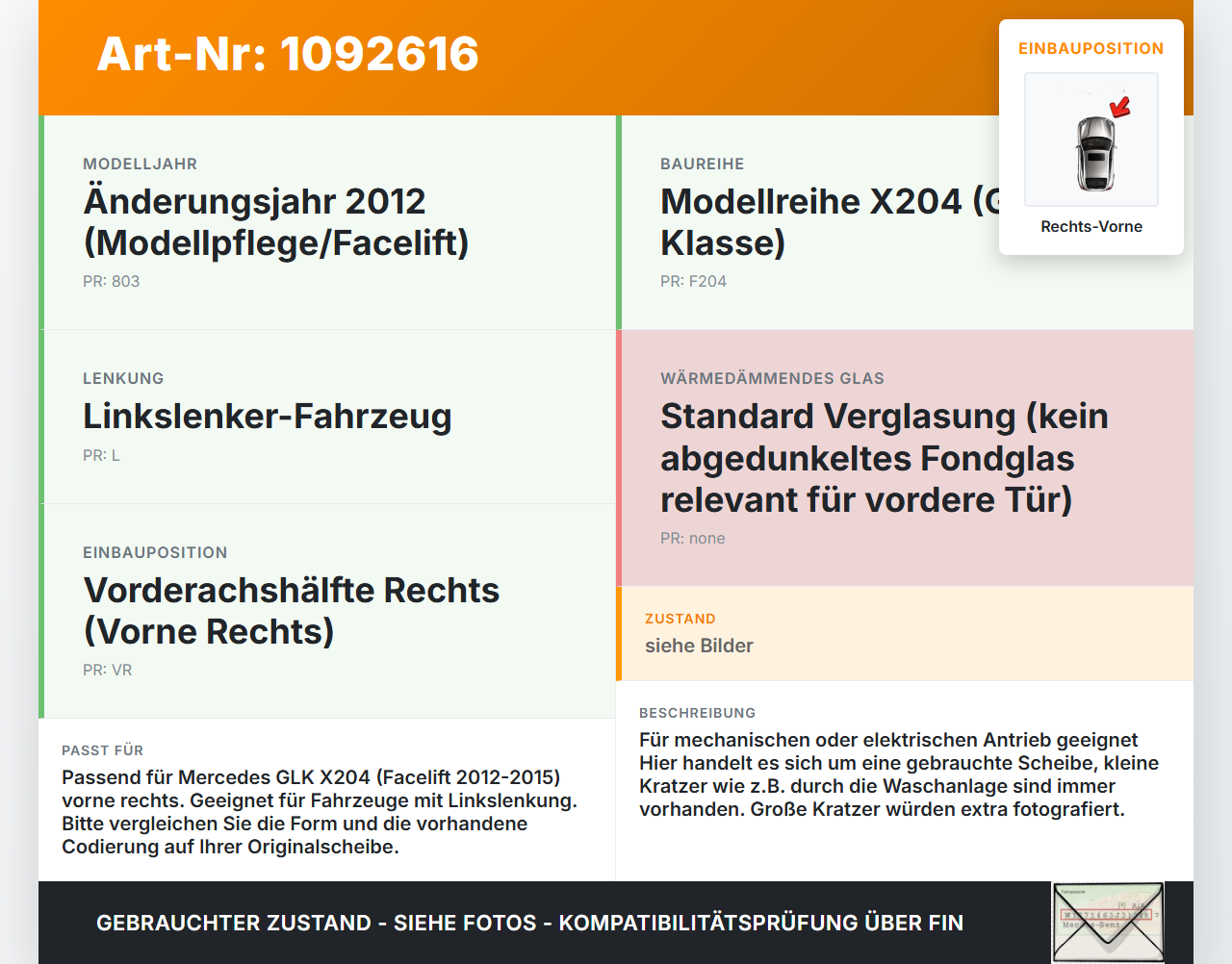Click the PR: 803 code
This screenshot has height=964, width=1232.
tap(112, 281)
